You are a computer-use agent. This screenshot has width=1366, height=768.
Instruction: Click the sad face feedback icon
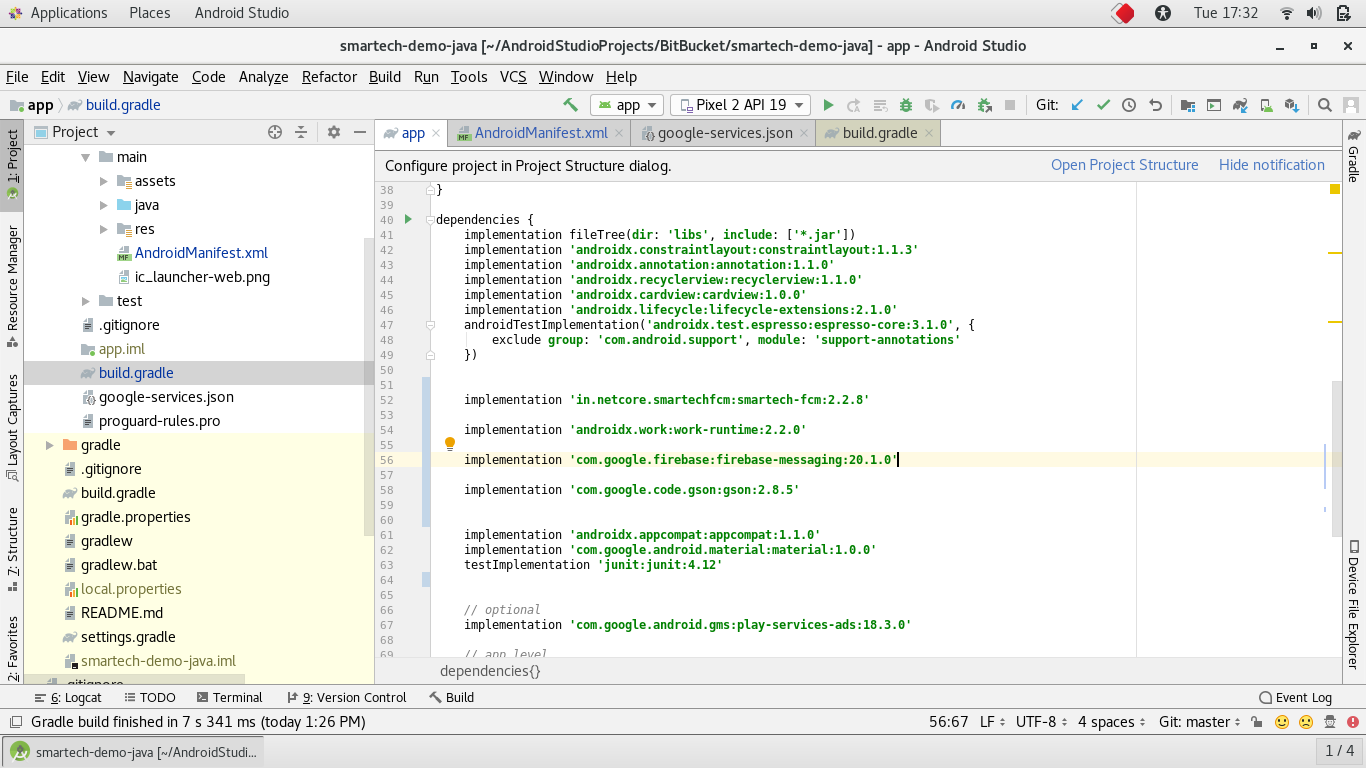[x=1306, y=722]
